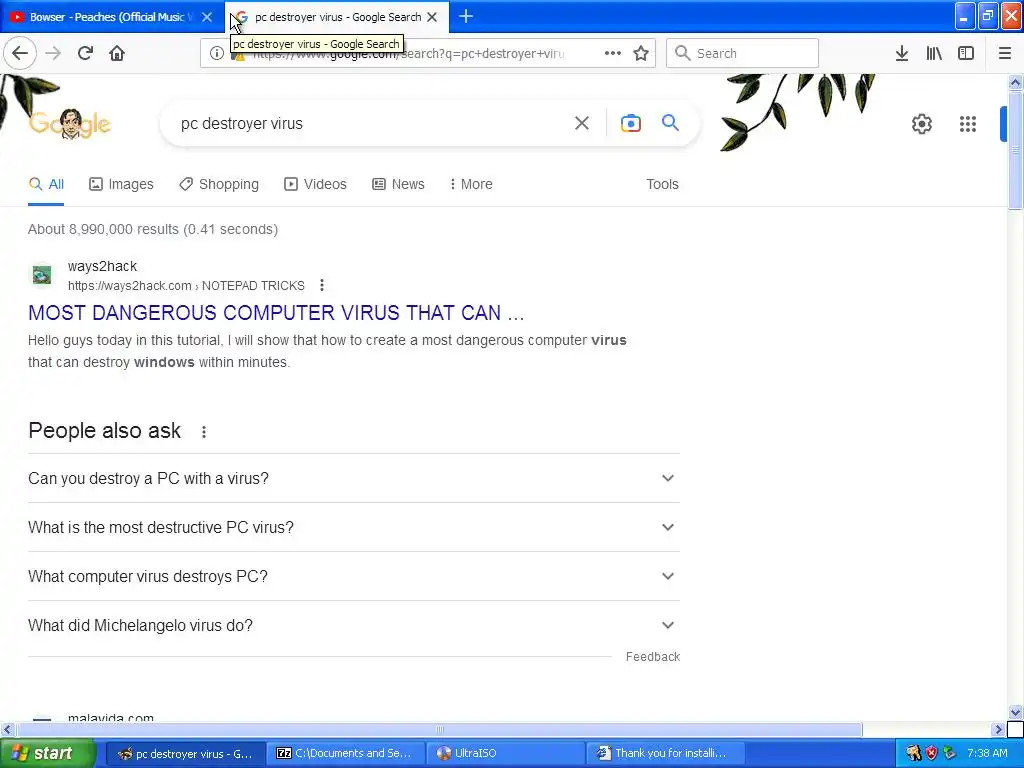Show site information icon in address bar
The width and height of the screenshot is (1024, 768).
click(x=216, y=53)
